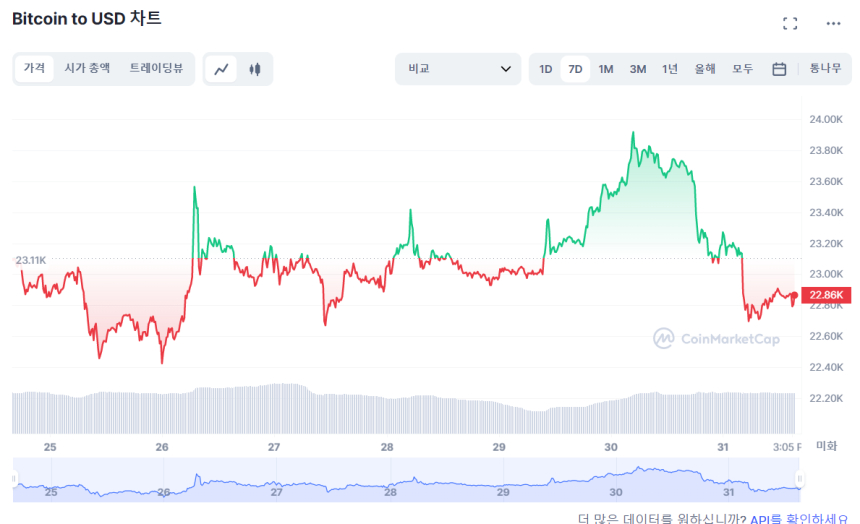
Task: Choose the 1년 (1 year) range
Action: tap(670, 69)
